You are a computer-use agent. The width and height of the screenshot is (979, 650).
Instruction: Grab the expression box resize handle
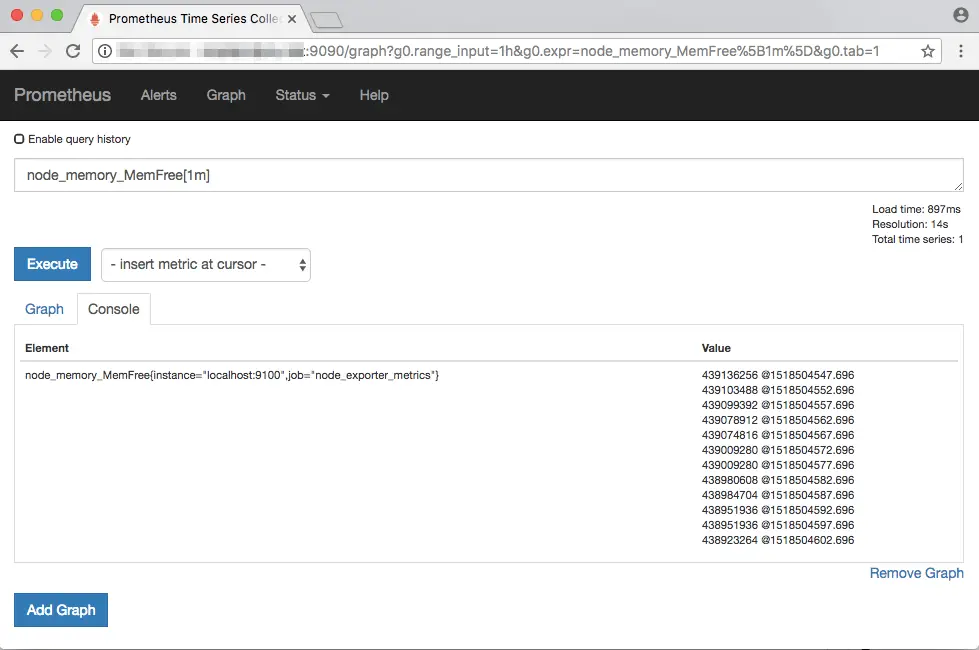[958, 186]
